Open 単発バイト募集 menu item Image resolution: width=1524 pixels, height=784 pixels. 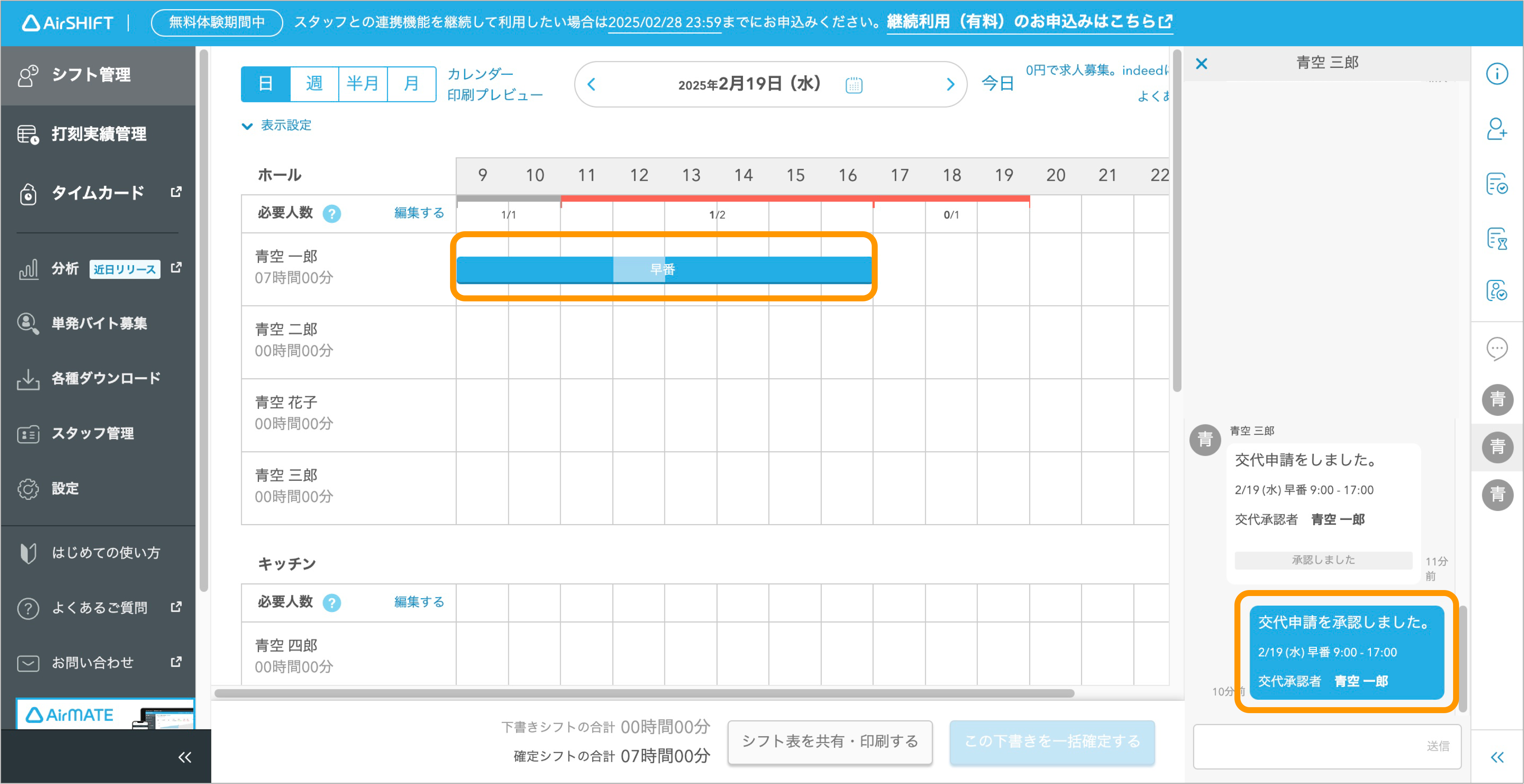click(x=98, y=323)
